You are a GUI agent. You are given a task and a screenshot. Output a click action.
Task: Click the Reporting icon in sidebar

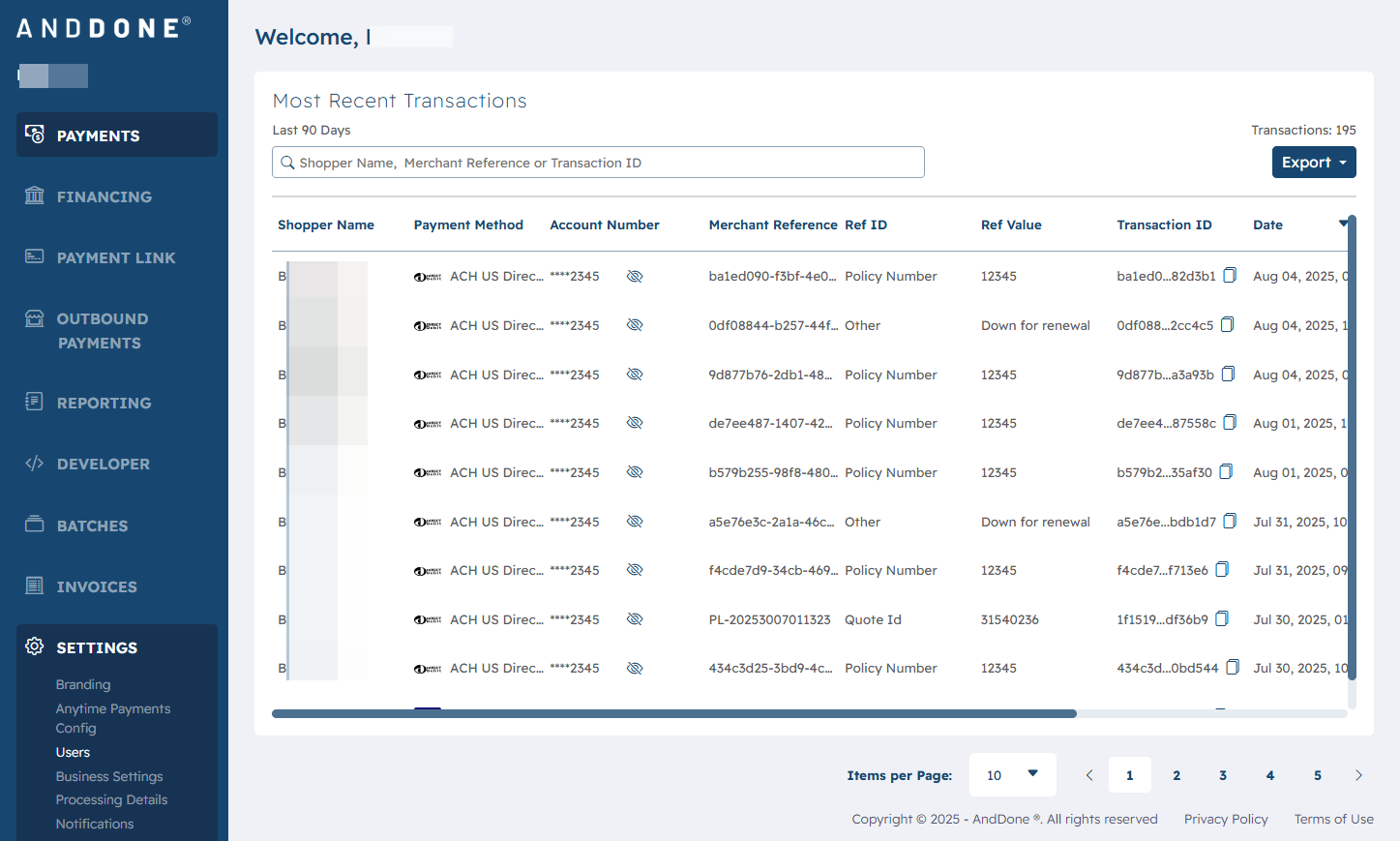(35, 402)
